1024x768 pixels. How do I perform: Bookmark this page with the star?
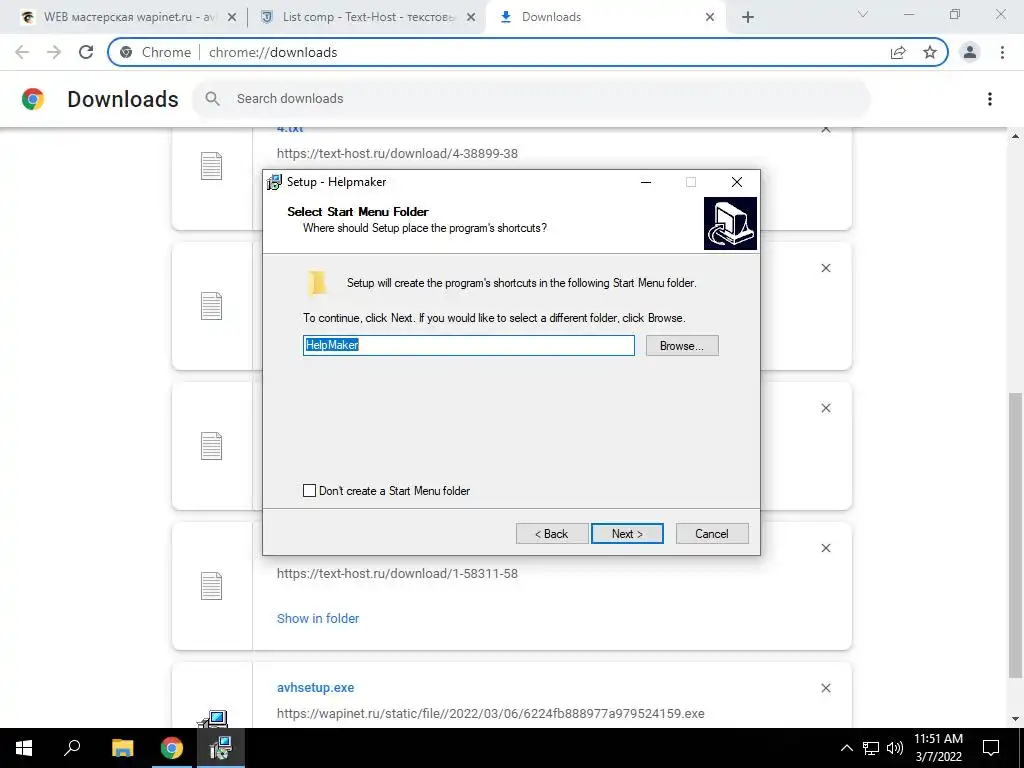tap(930, 52)
